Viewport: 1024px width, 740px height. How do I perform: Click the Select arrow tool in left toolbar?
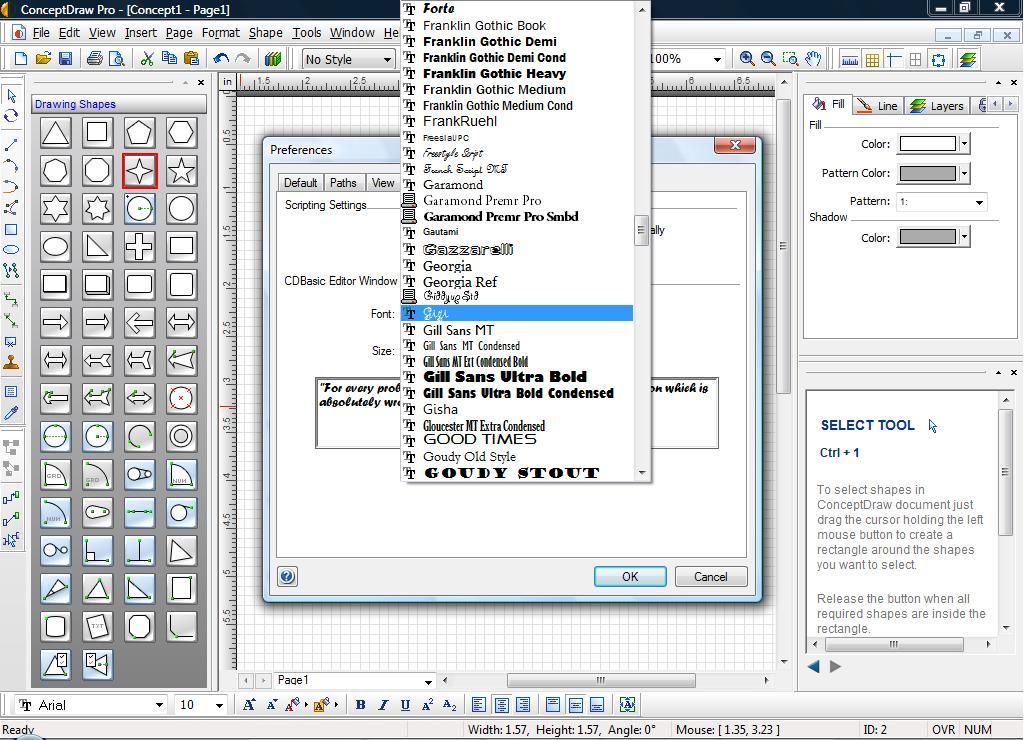point(11,96)
